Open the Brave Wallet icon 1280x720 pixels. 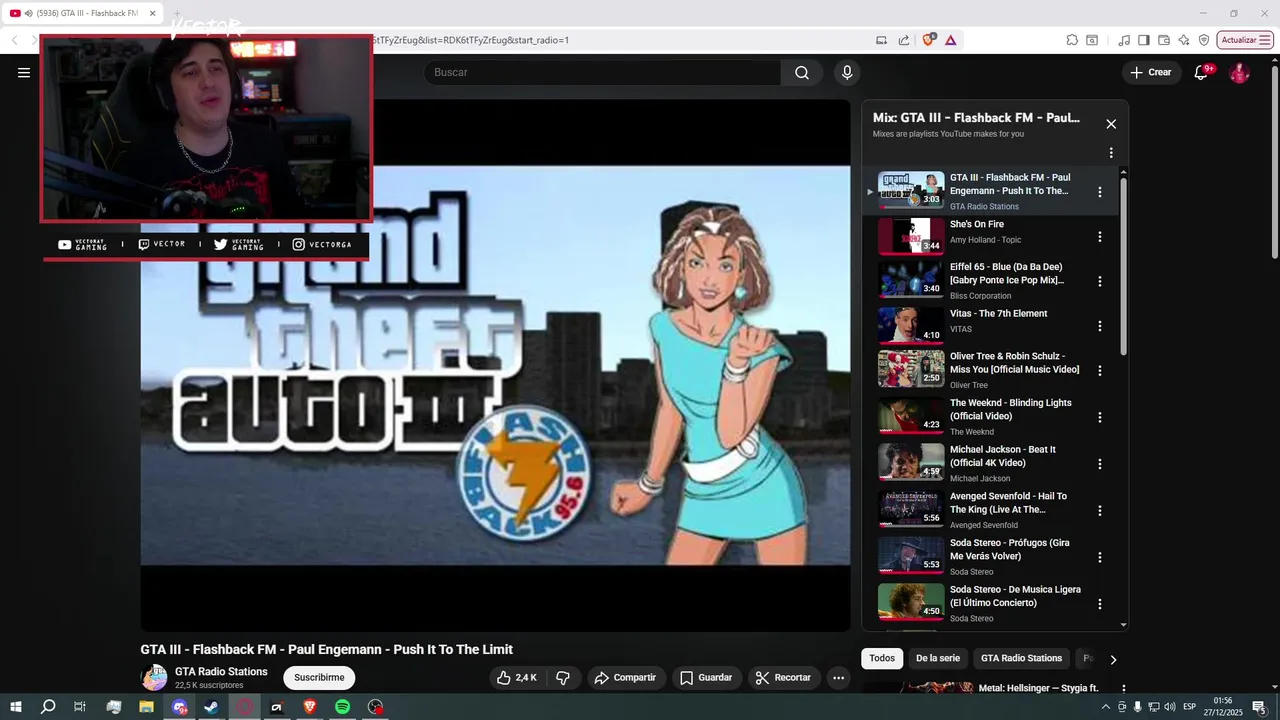click(1164, 40)
